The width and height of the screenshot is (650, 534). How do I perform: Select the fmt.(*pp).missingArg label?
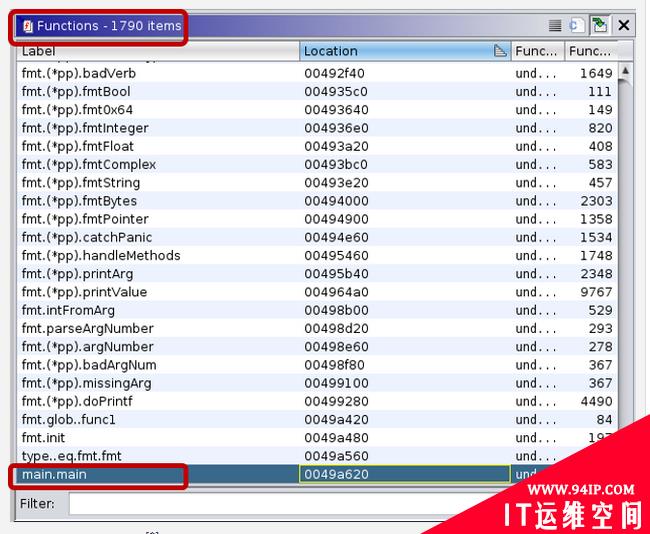click(87, 384)
